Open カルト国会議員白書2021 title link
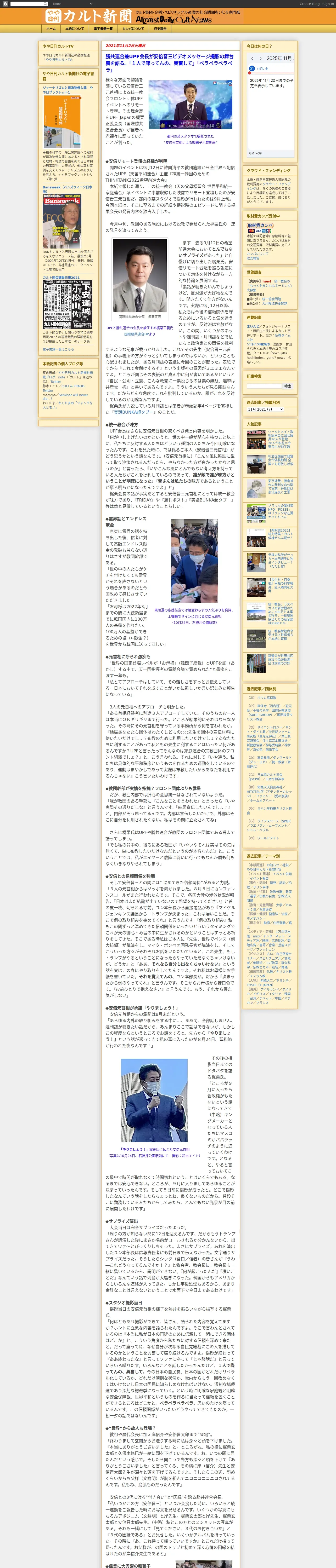336x1568 pixels. [61, 278]
